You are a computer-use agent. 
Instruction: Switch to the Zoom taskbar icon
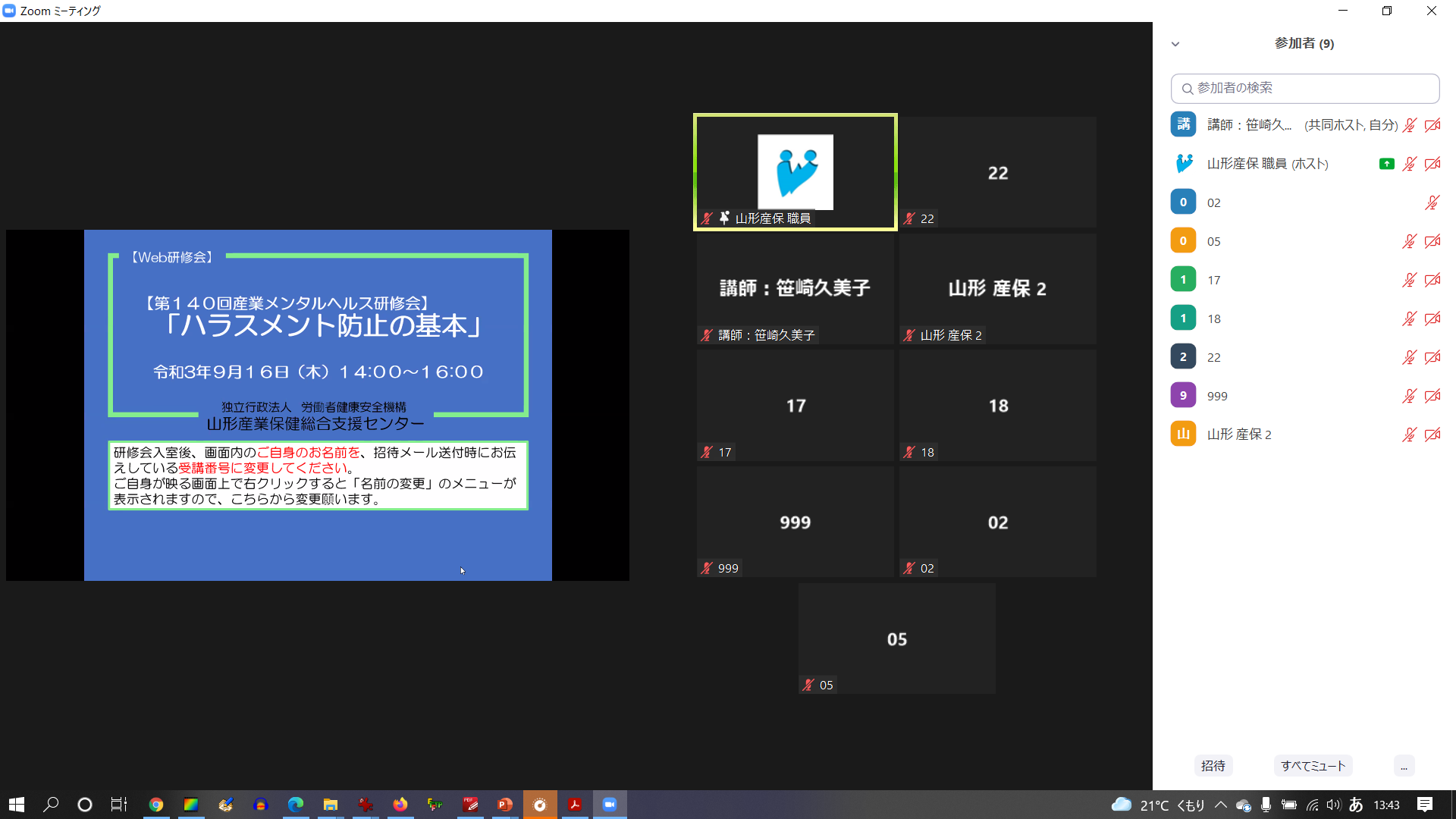(x=610, y=805)
